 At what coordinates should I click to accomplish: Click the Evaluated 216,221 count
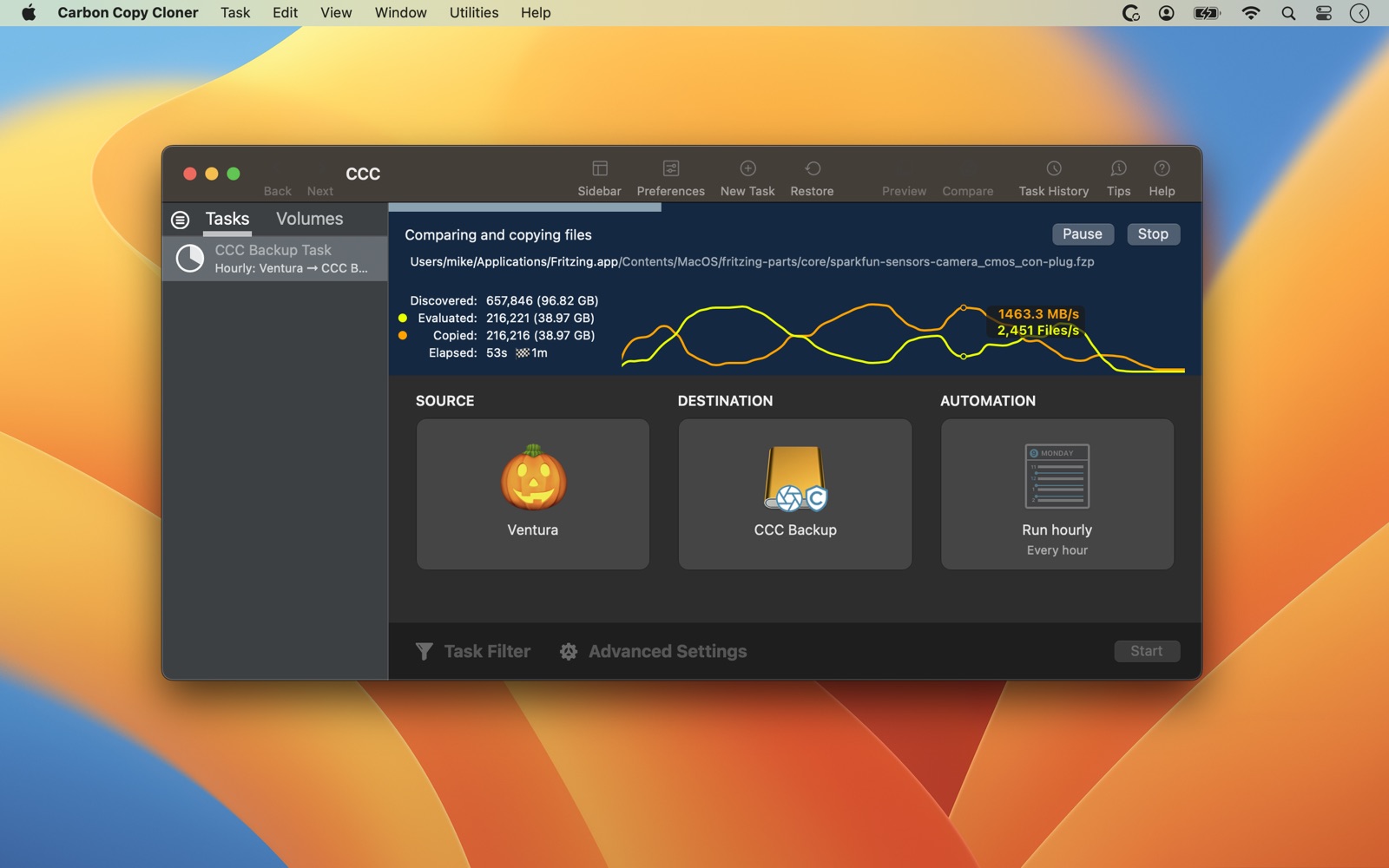pos(540,319)
